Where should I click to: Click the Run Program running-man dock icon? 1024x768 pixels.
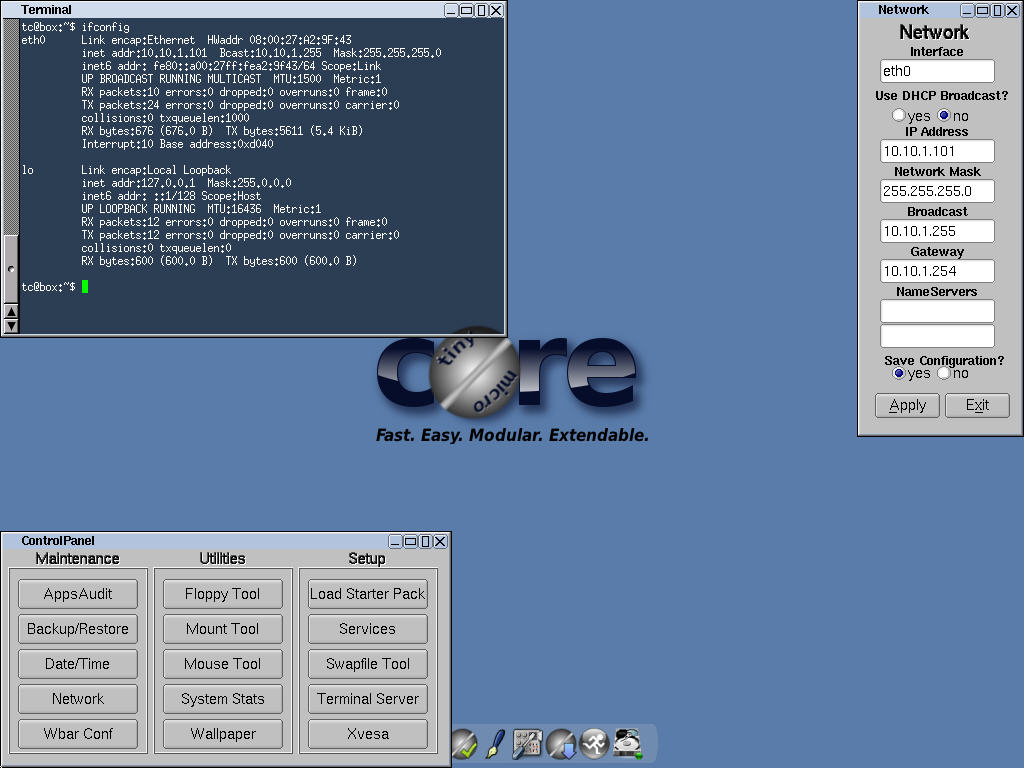point(594,744)
